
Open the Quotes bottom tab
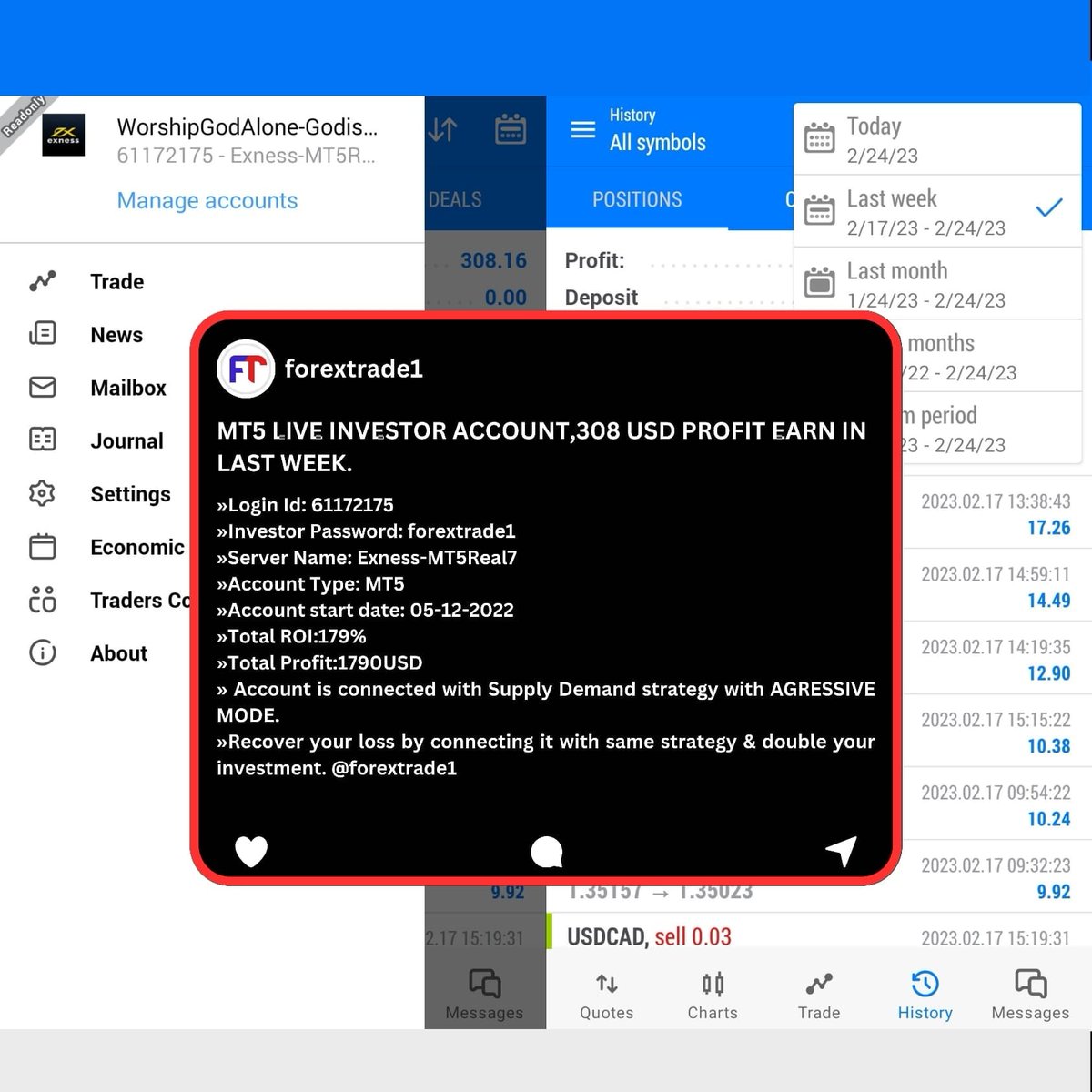point(607,996)
